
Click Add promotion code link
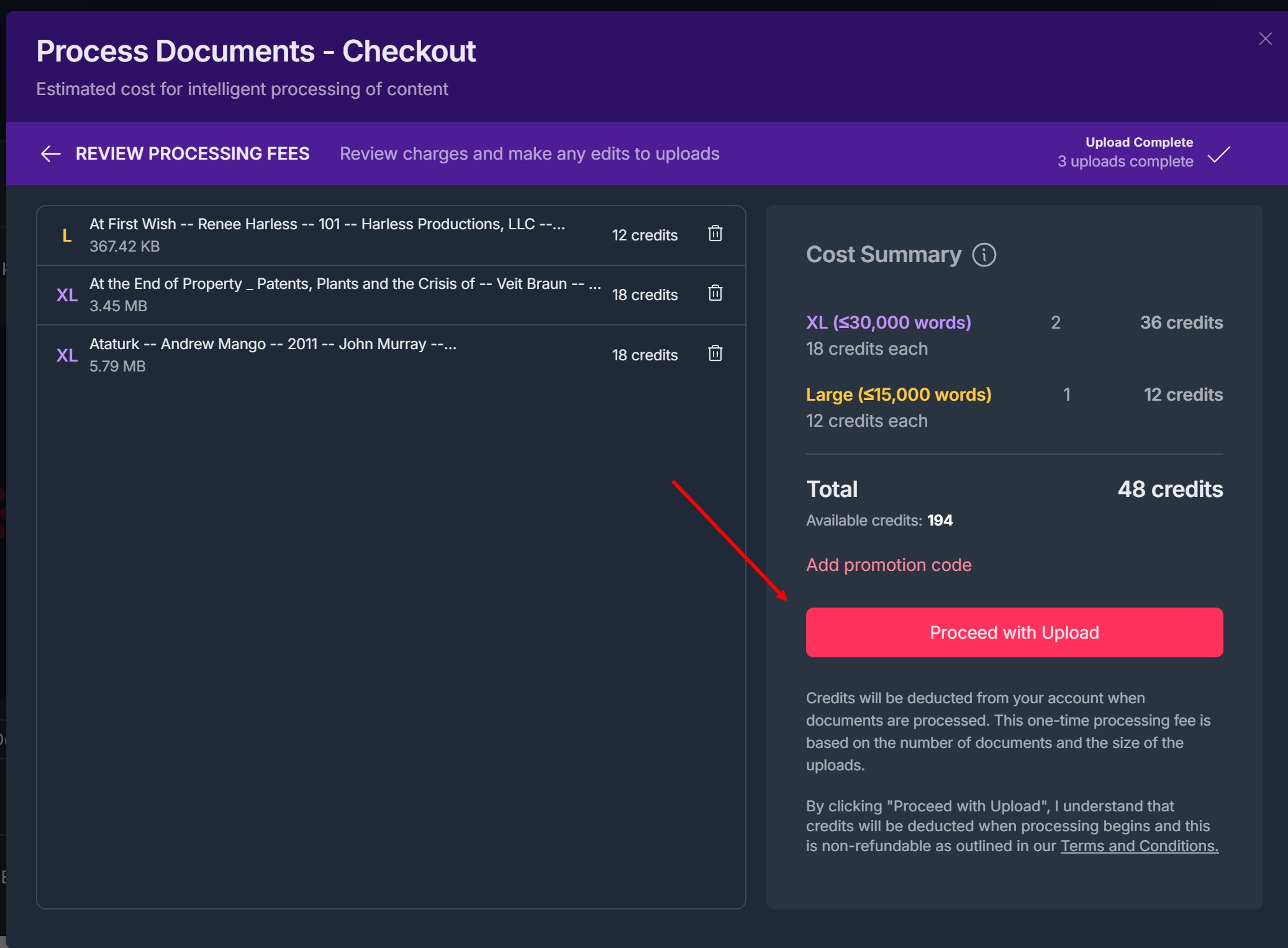pyautogui.click(x=889, y=565)
